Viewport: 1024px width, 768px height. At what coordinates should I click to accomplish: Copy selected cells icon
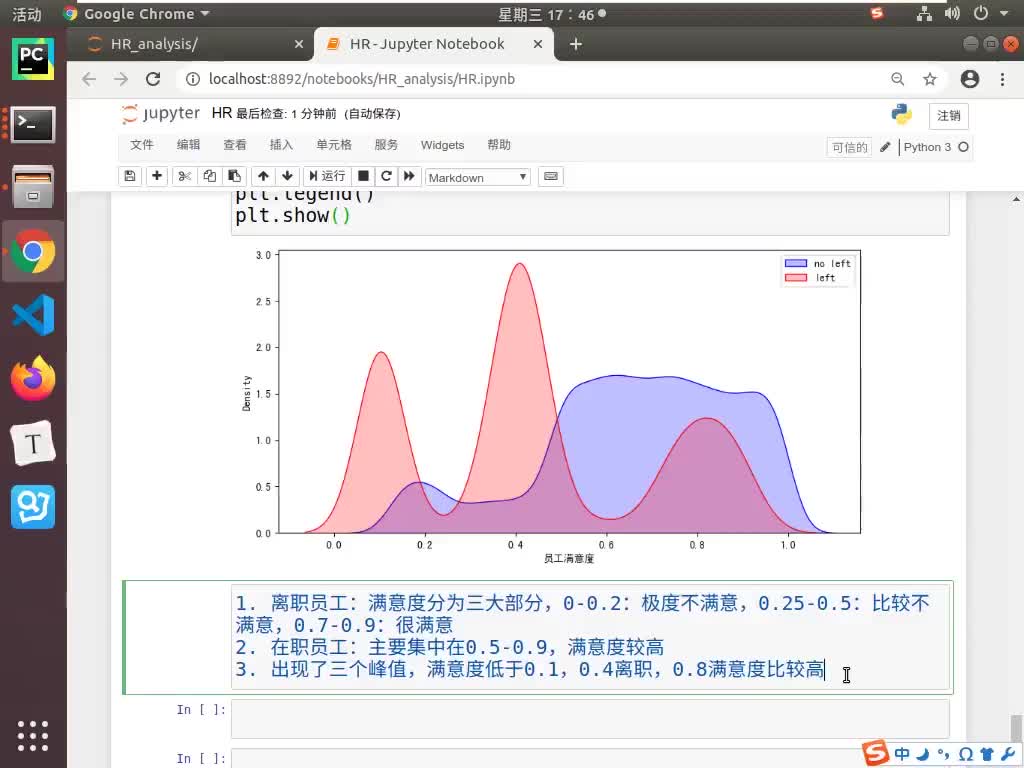point(210,176)
